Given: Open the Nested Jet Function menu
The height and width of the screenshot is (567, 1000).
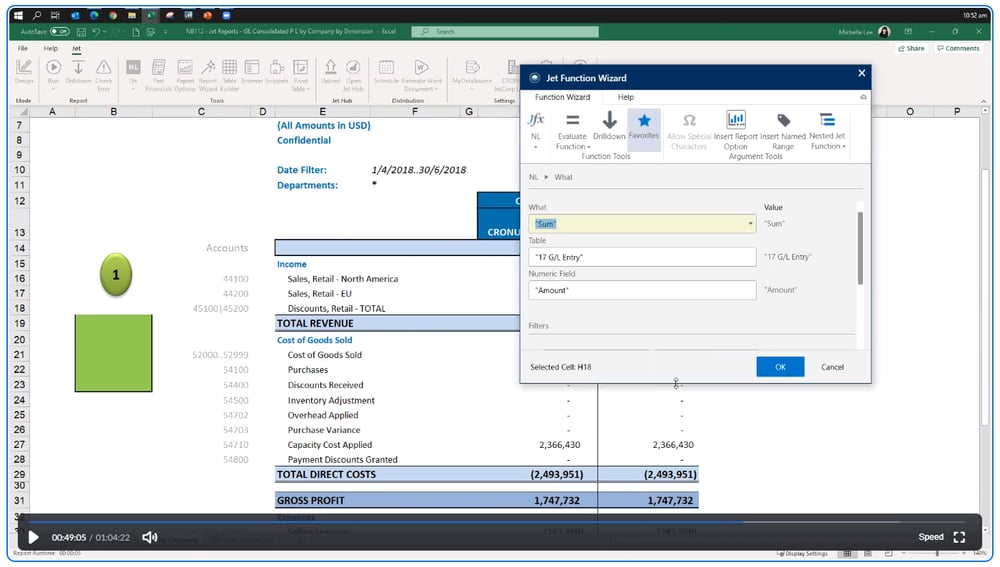Looking at the screenshot, I should point(827,131).
